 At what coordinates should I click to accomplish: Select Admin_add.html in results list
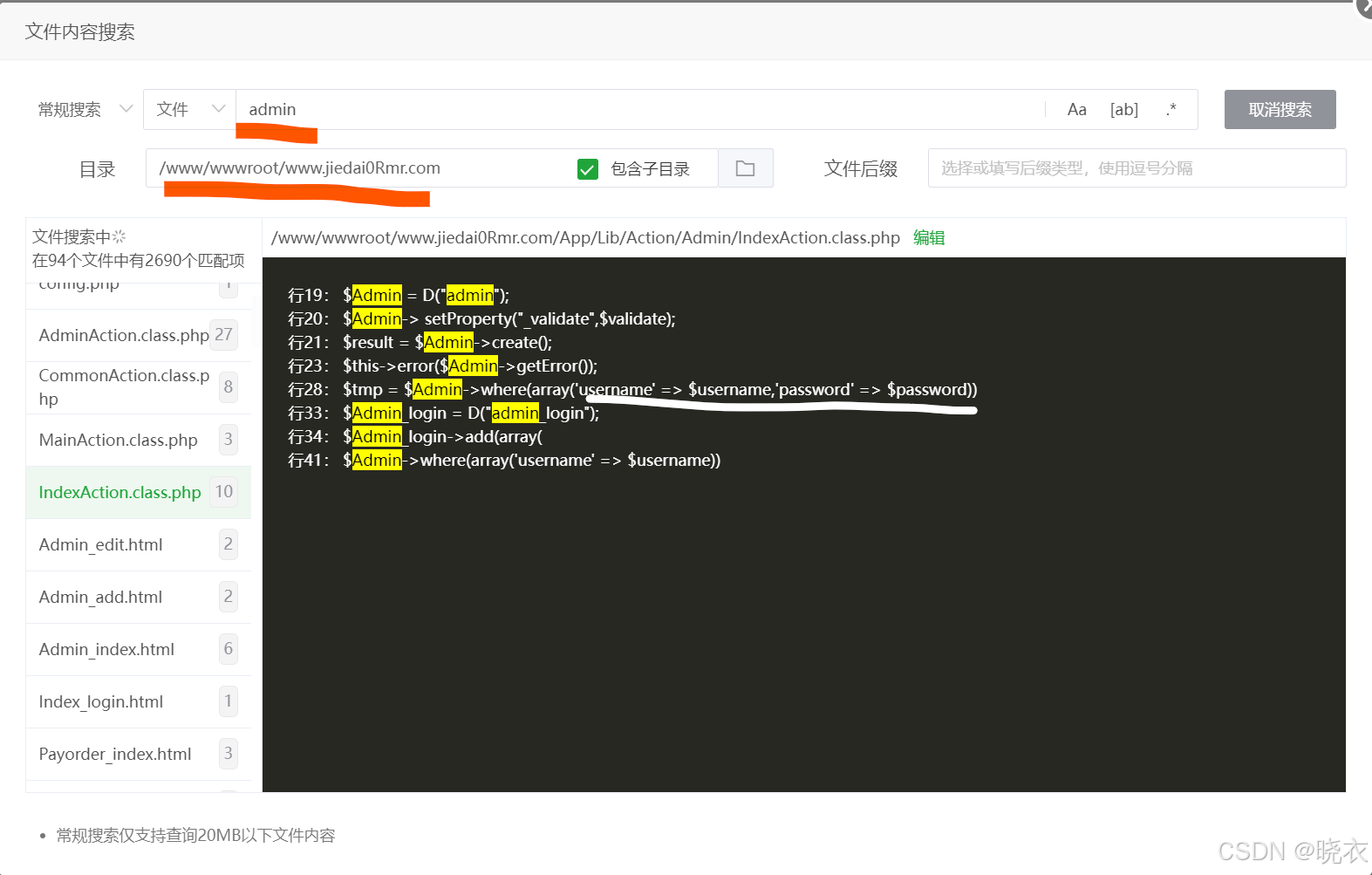click(139, 597)
